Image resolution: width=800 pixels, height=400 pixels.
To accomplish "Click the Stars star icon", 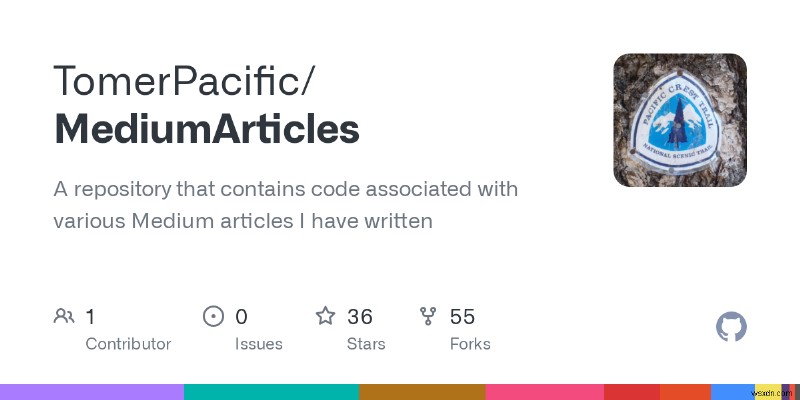I will (325, 317).
